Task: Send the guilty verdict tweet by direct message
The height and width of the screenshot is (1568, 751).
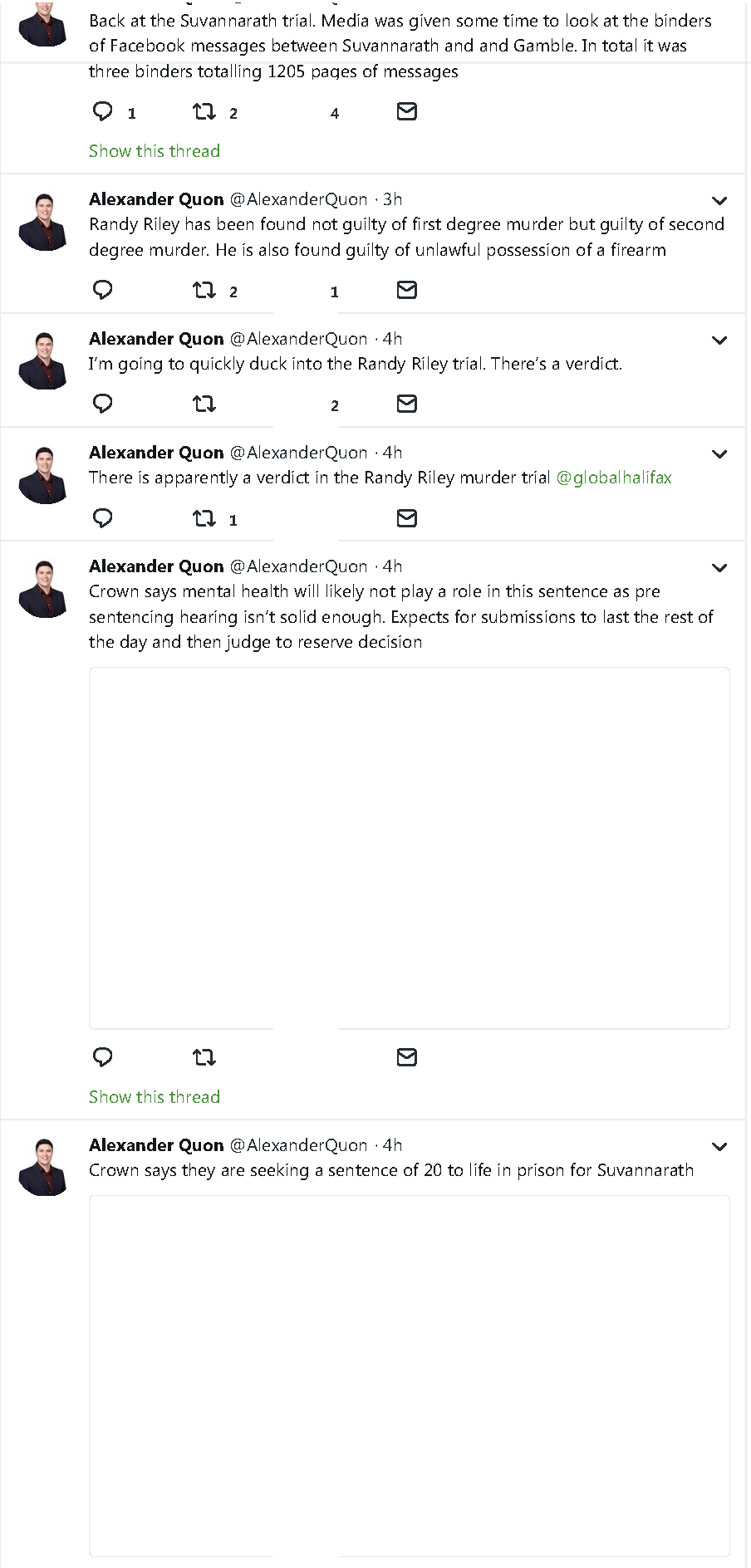Action: (x=406, y=290)
